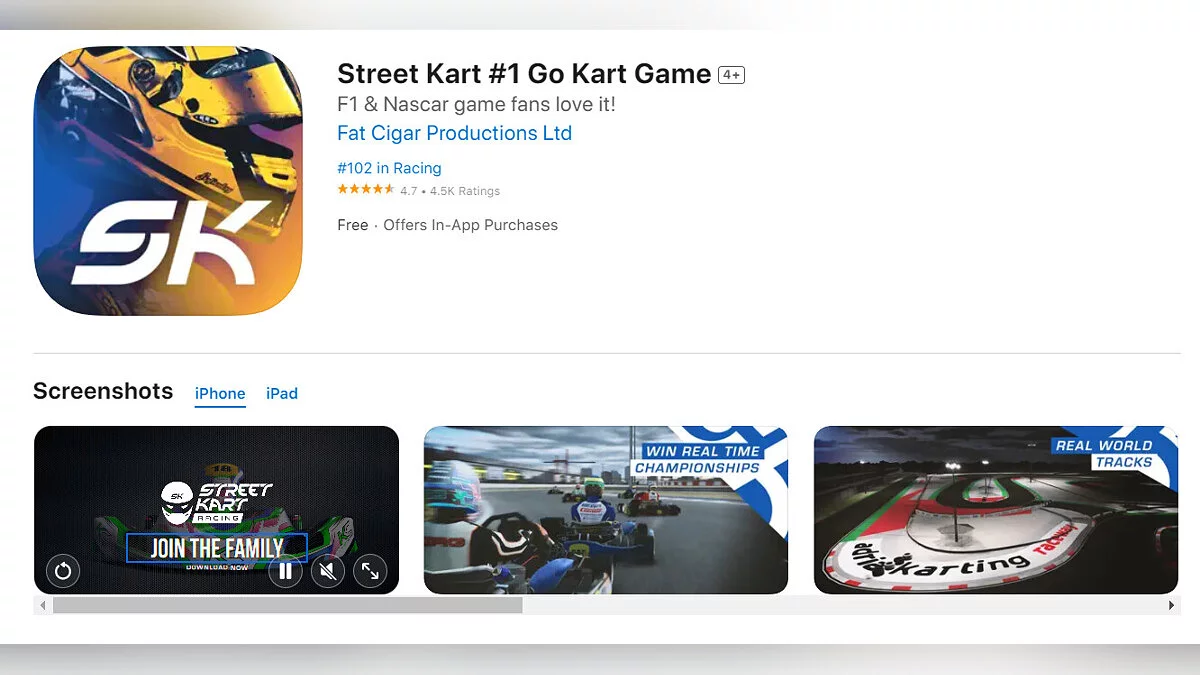Switch to the iPad screenshots tab
1200x675 pixels.
(x=282, y=393)
